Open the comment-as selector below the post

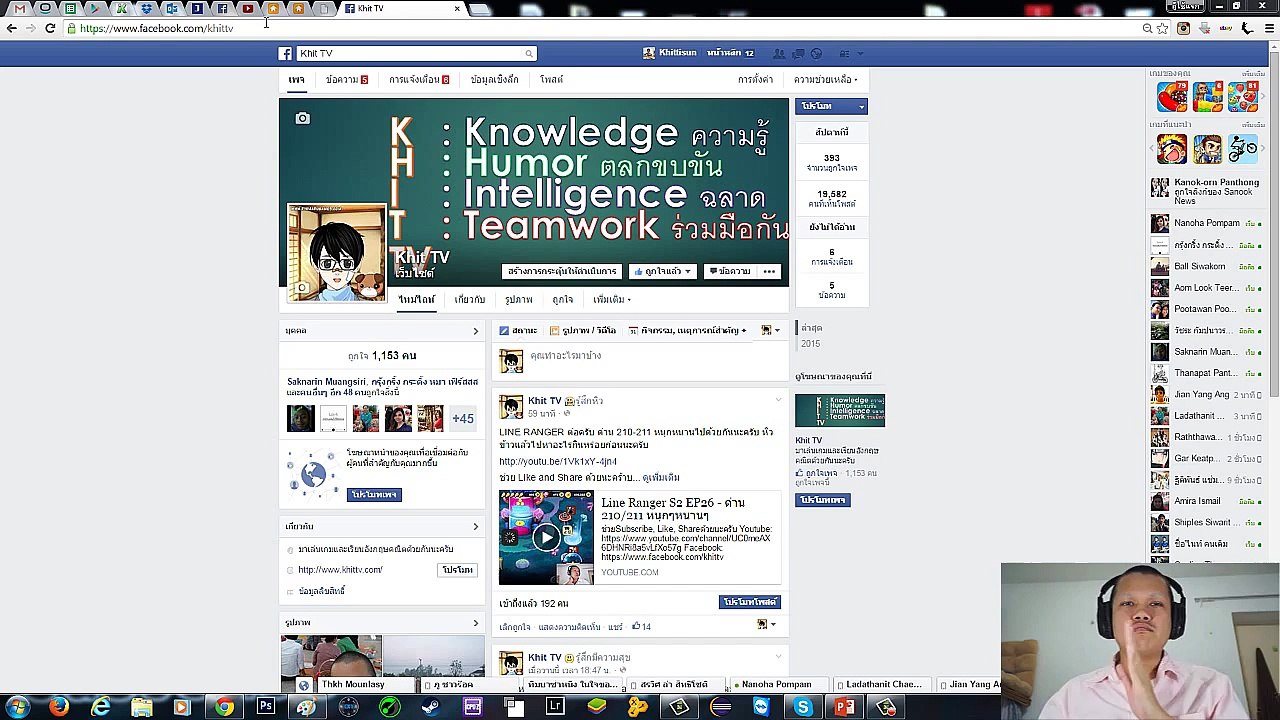(x=766, y=625)
